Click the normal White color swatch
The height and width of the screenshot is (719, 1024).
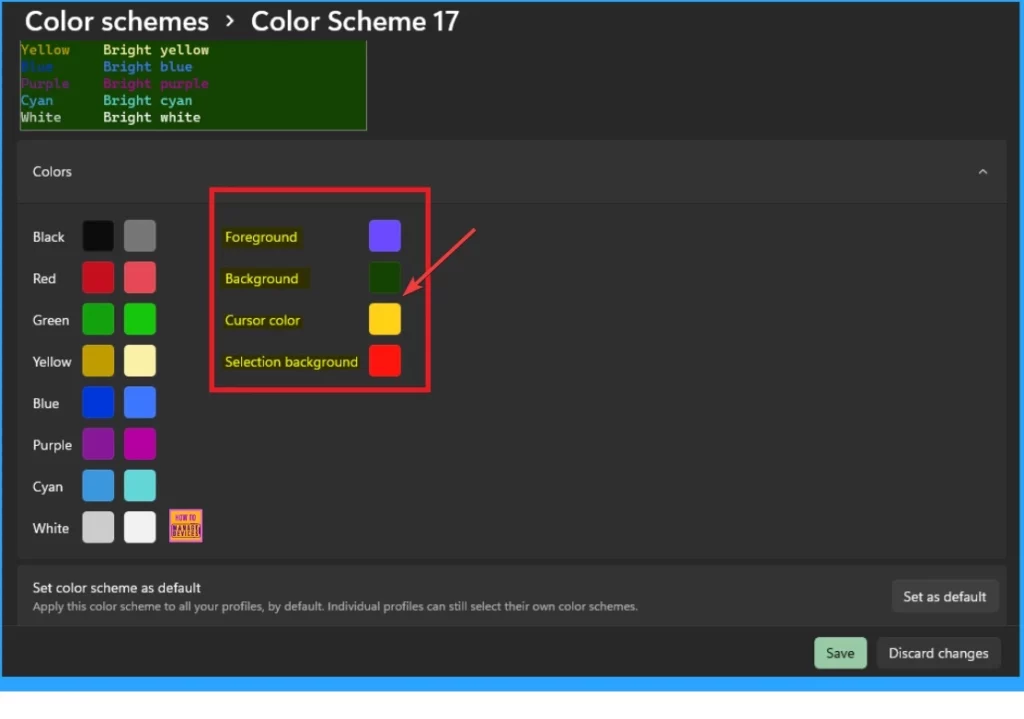coord(98,528)
